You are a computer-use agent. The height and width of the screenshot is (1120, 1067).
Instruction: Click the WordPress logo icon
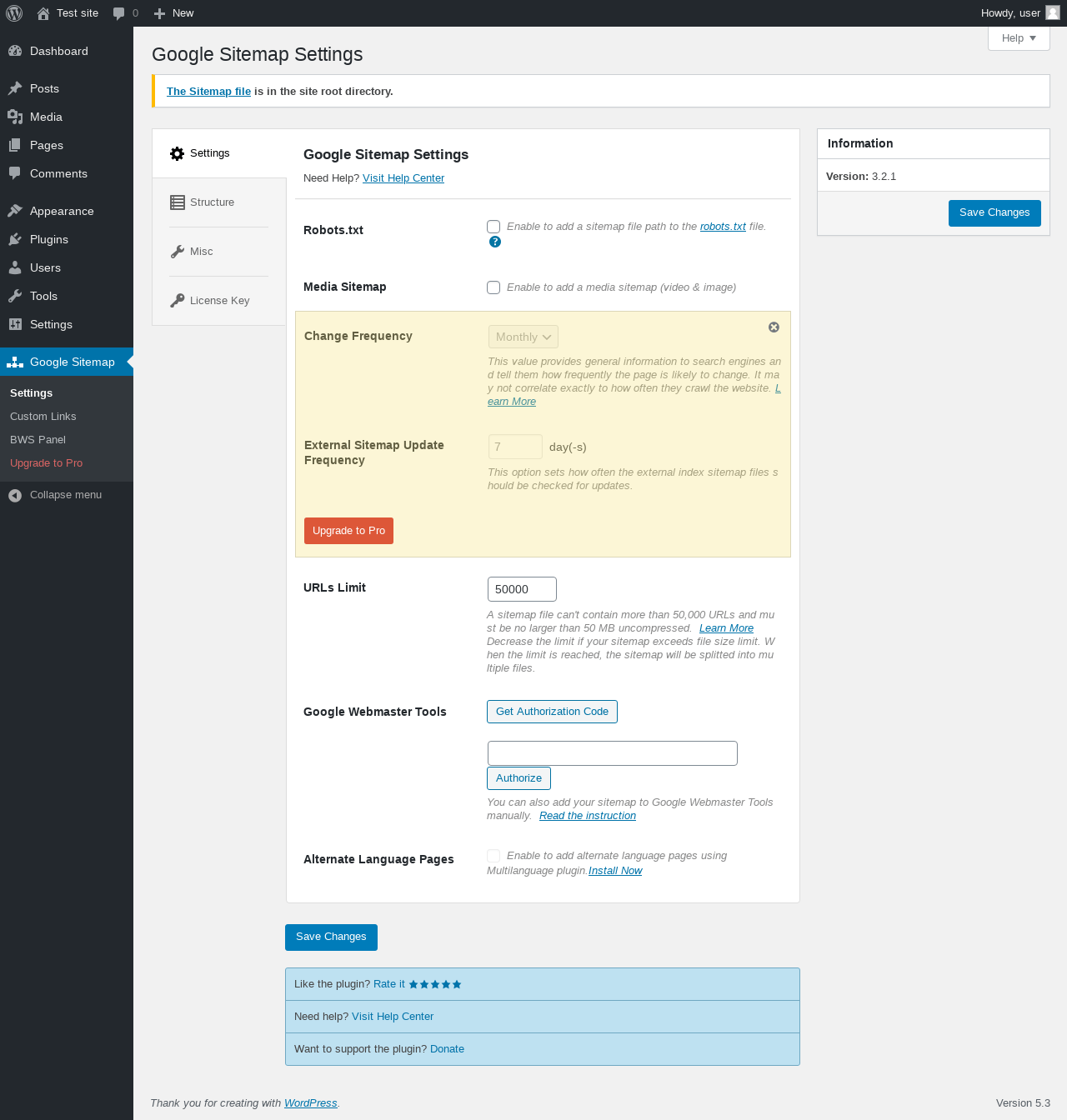14,13
